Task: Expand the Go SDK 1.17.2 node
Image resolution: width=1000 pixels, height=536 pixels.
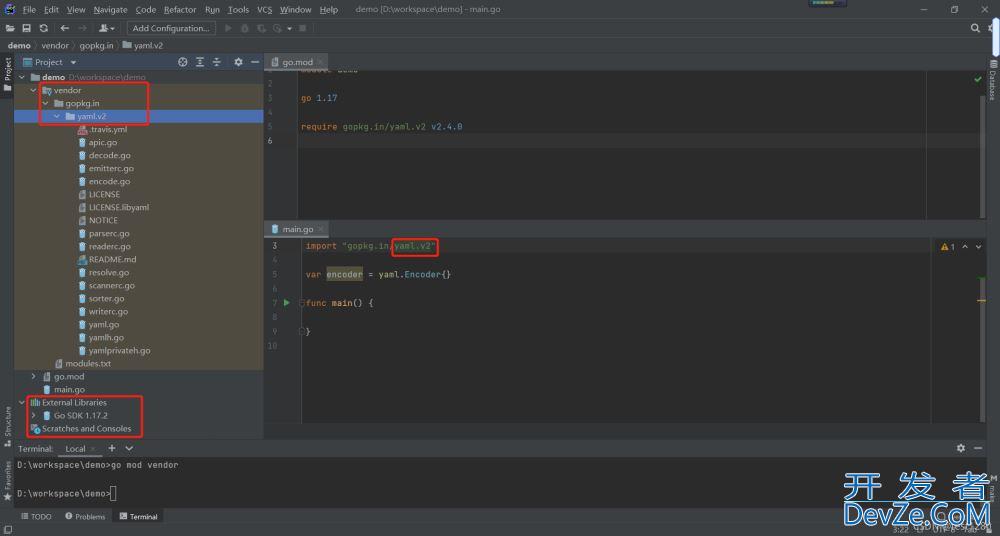Action: [33, 415]
